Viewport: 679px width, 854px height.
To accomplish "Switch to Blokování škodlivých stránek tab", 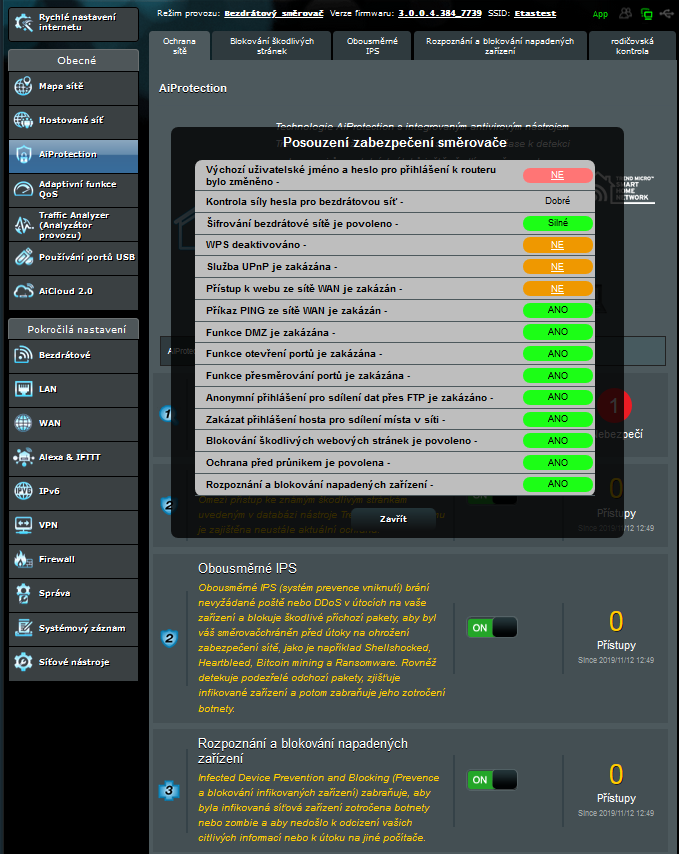I will point(272,45).
